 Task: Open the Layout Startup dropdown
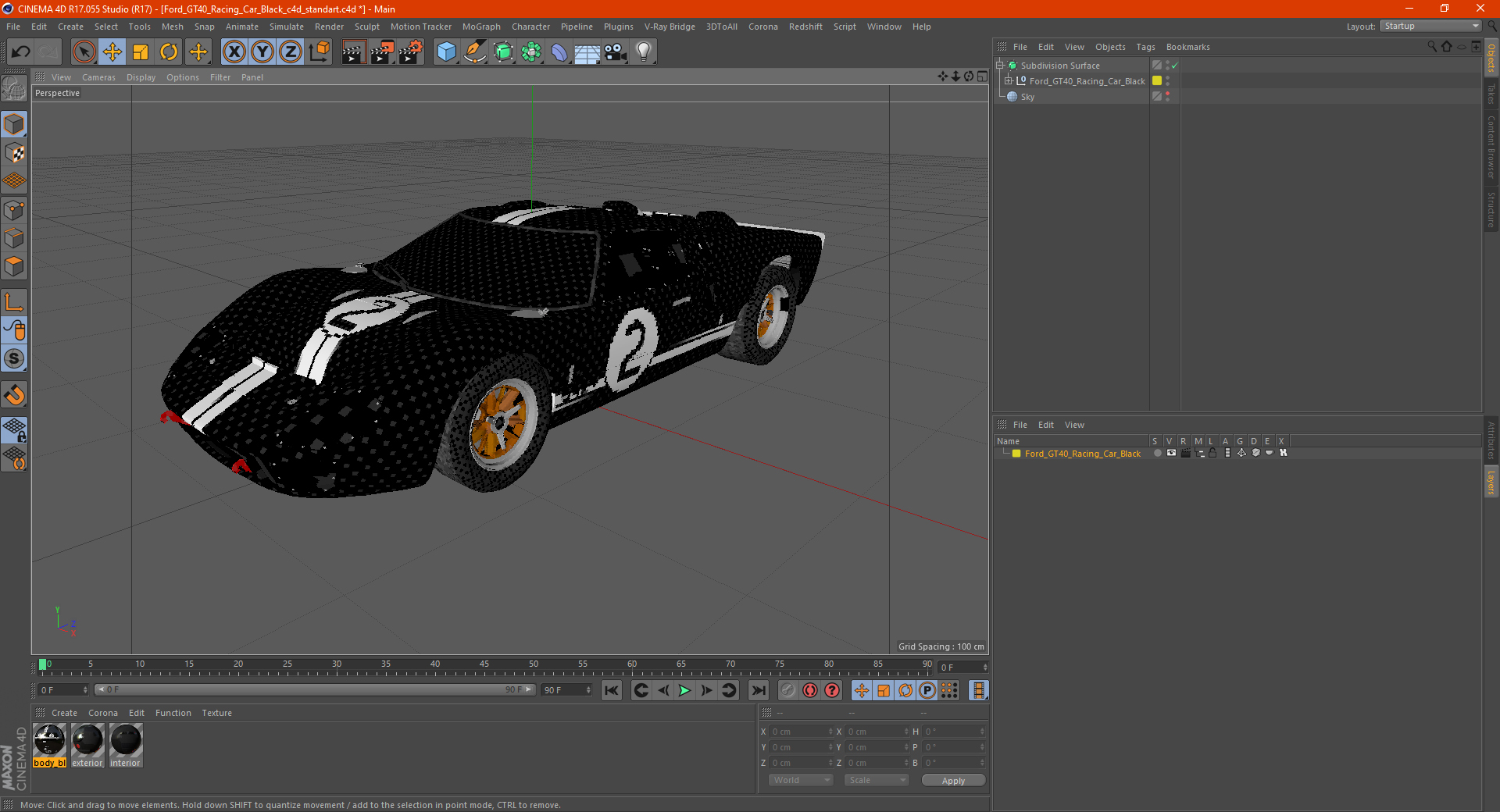click(1431, 26)
